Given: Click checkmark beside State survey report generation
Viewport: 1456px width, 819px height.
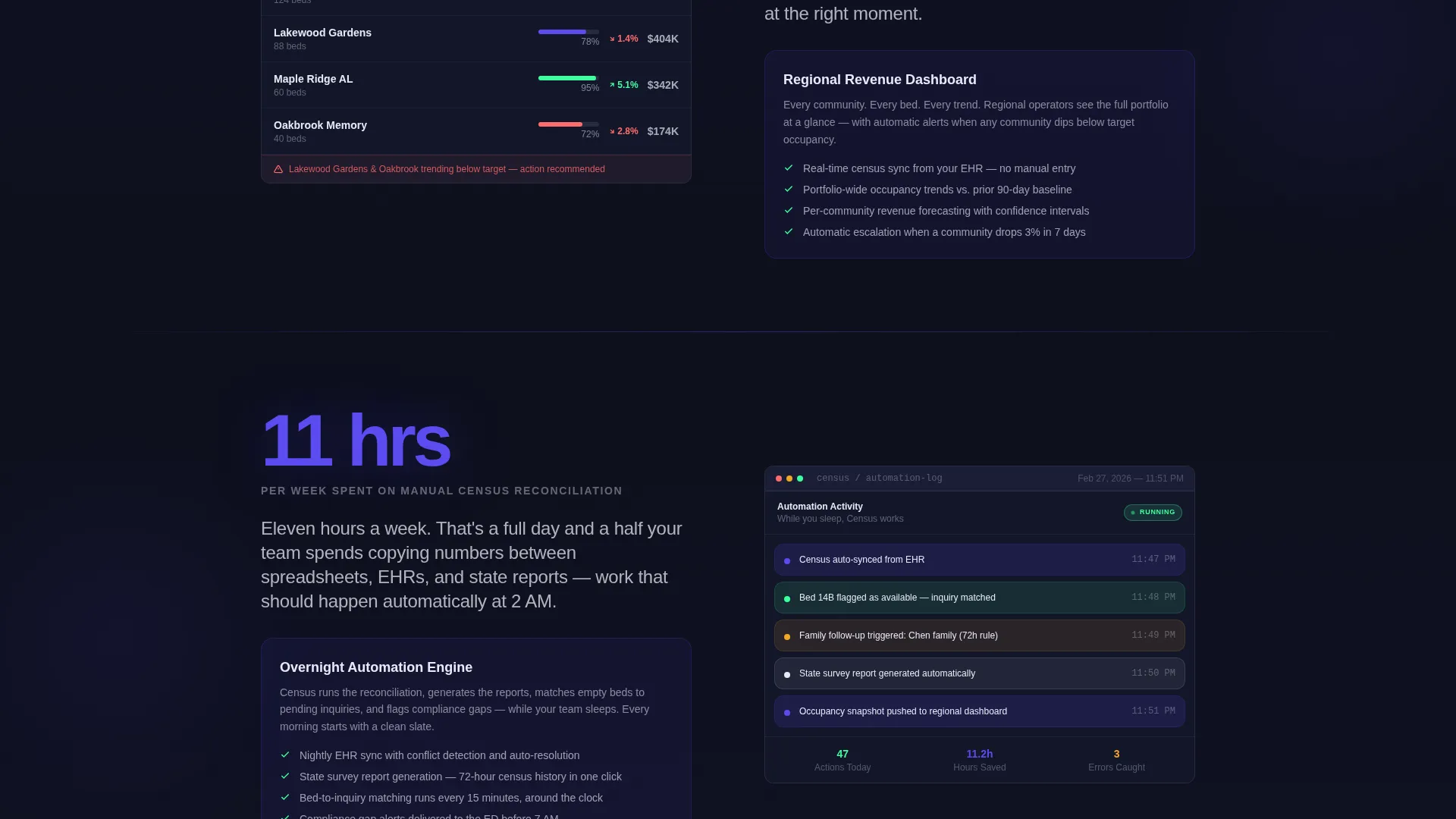Looking at the screenshot, I should 285,777.
